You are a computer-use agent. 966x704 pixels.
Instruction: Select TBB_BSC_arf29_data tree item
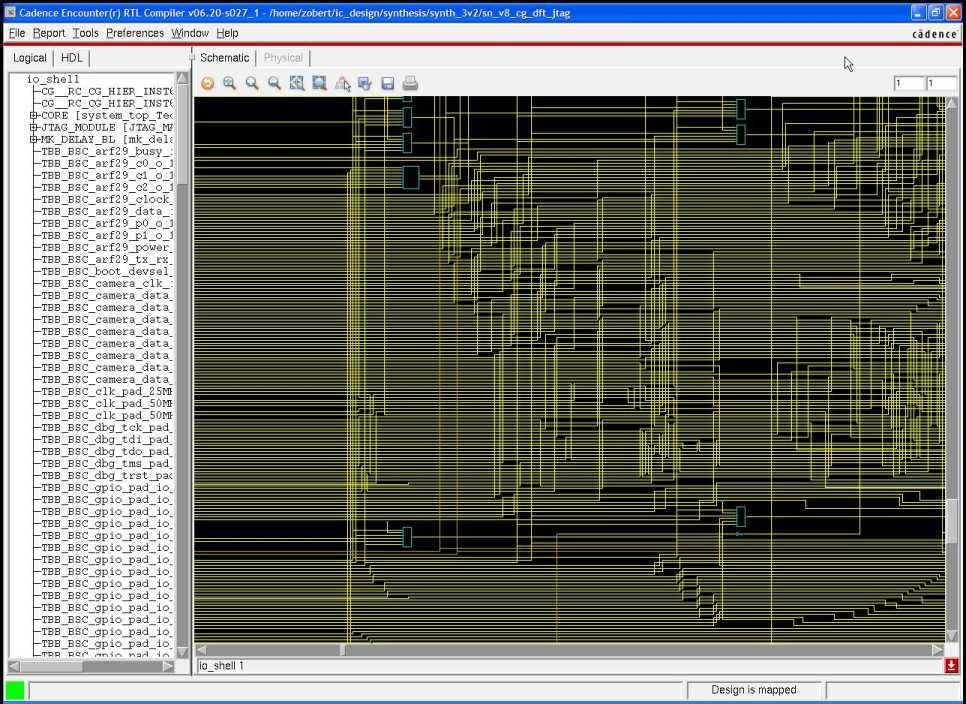click(x=107, y=211)
